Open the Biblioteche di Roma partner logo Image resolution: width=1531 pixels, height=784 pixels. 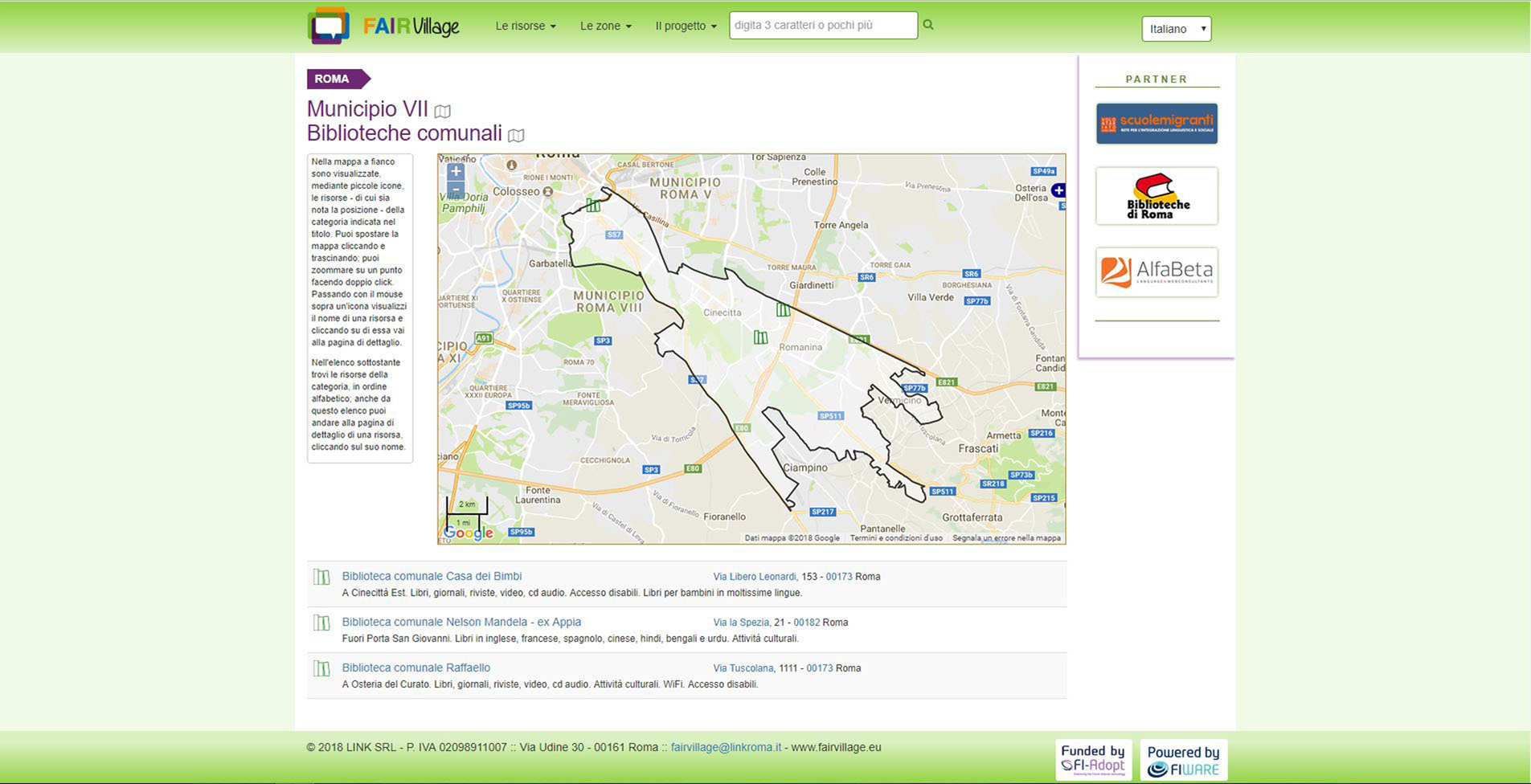pos(1156,196)
